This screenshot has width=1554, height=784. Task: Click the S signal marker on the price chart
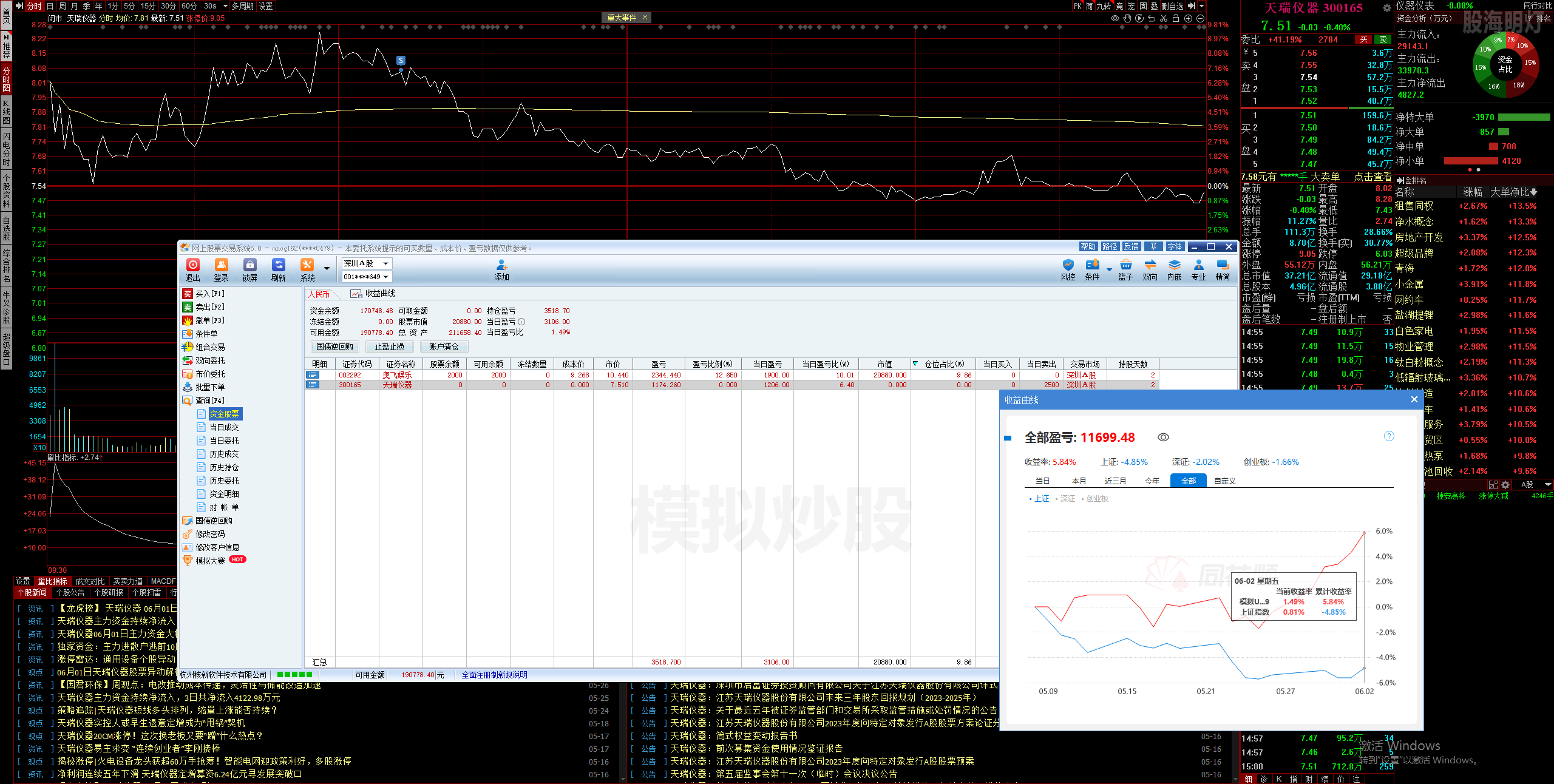[401, 60]
